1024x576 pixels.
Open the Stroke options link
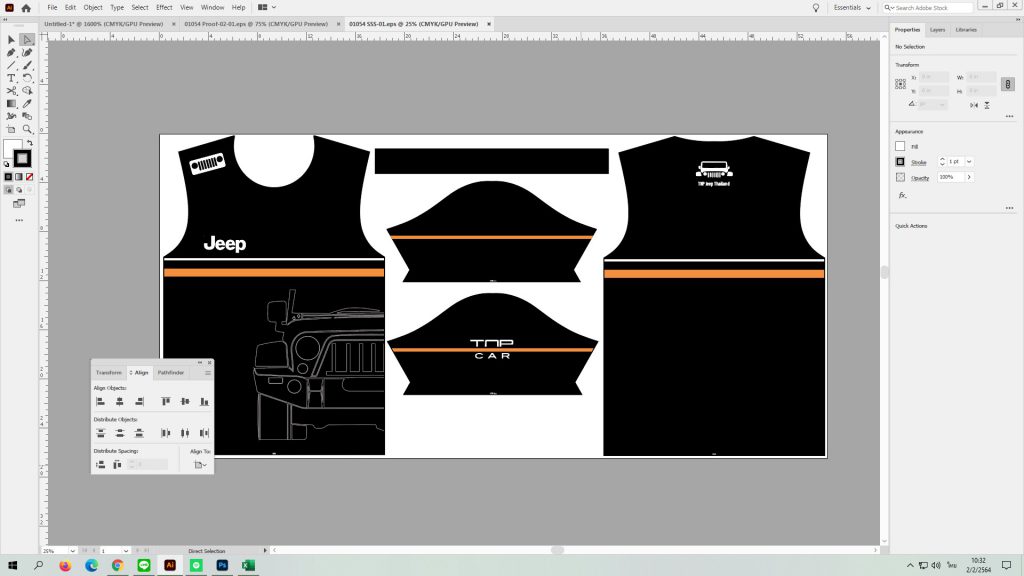point(919,162)
